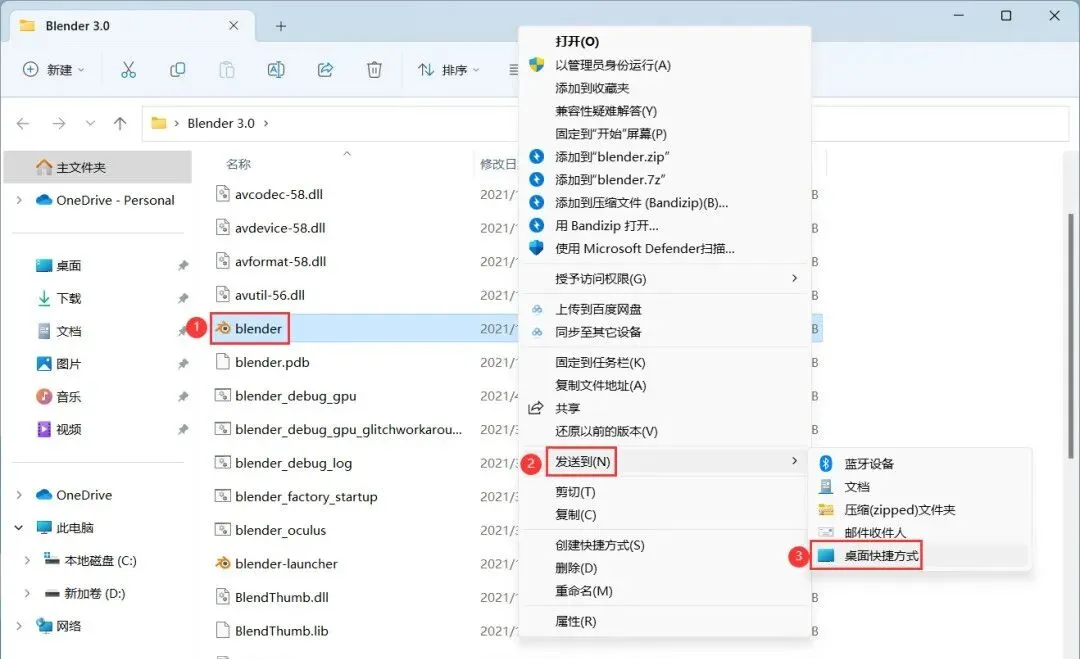Open 音乐 music folder
Image resolution: width=1080 pixels, height=659 pixels.
tap(68, 397)
